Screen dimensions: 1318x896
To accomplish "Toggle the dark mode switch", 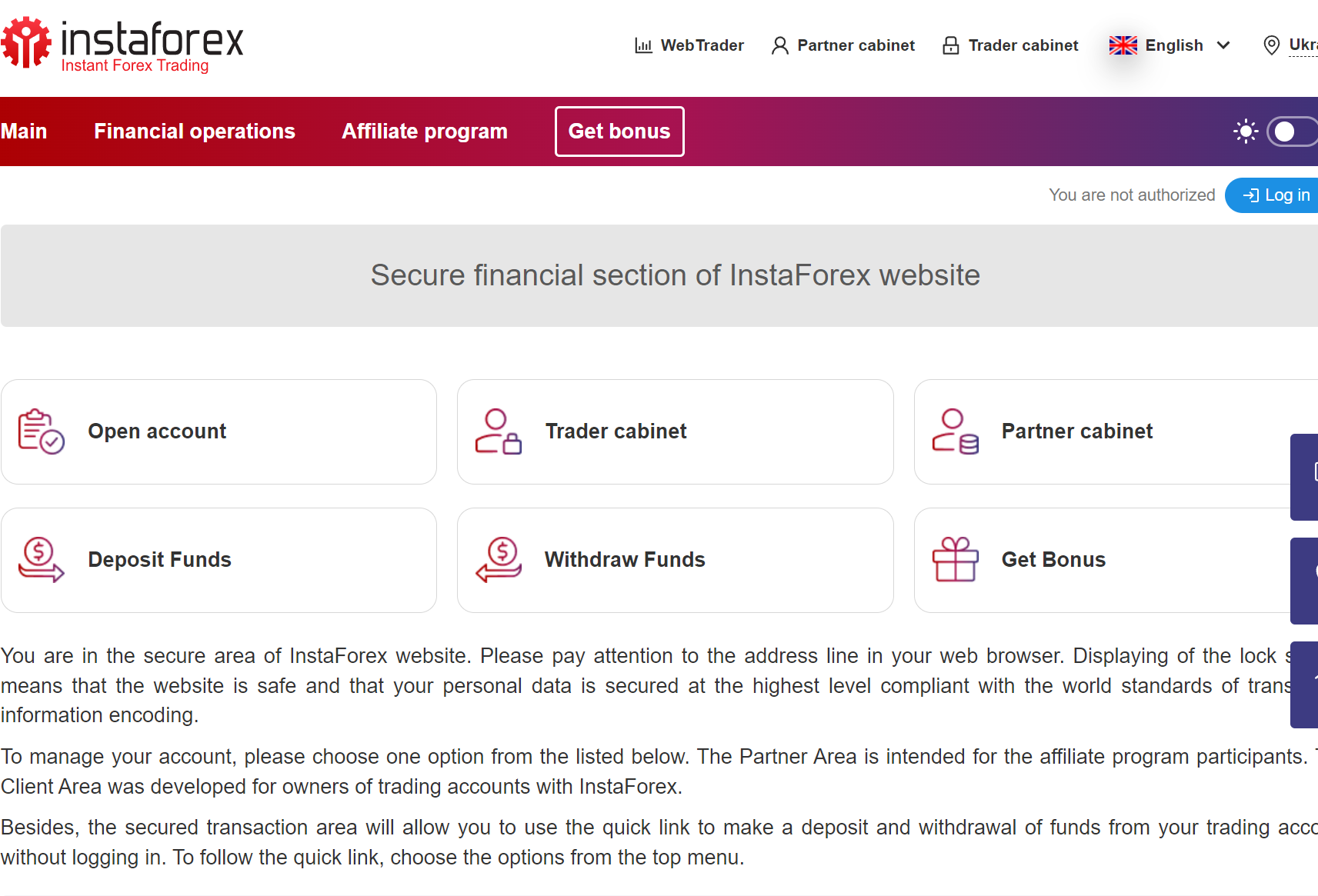I will coord(1291,132).
